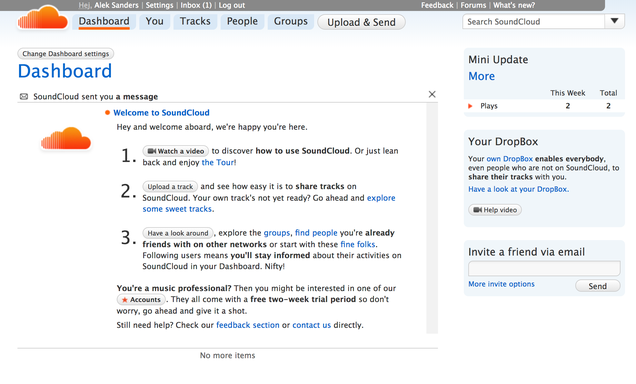Click the "This Week" column header
Viewport: 636px width, 384px height.
[x=567, y=93]
